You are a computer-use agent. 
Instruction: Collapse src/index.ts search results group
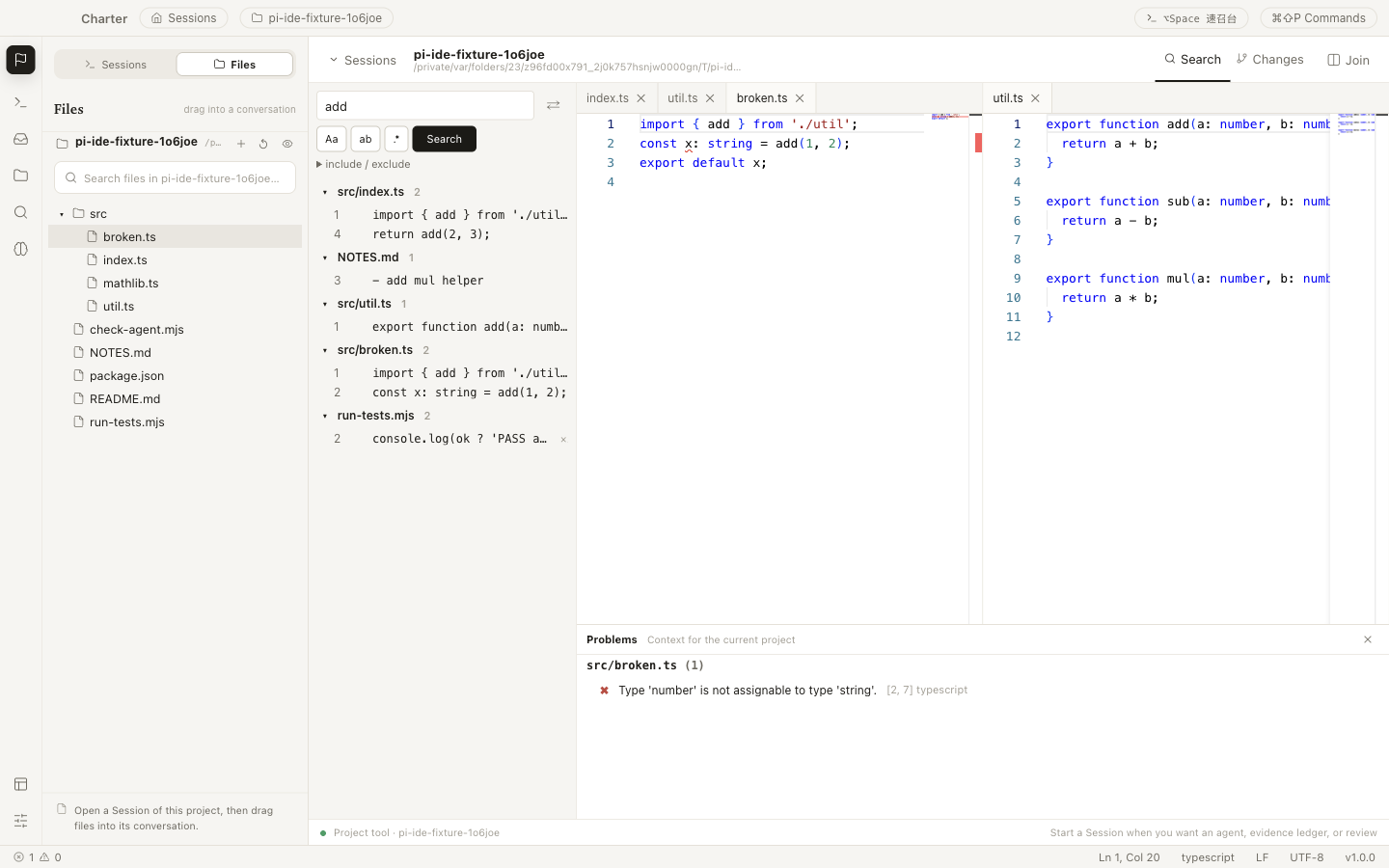click(325, 192)
